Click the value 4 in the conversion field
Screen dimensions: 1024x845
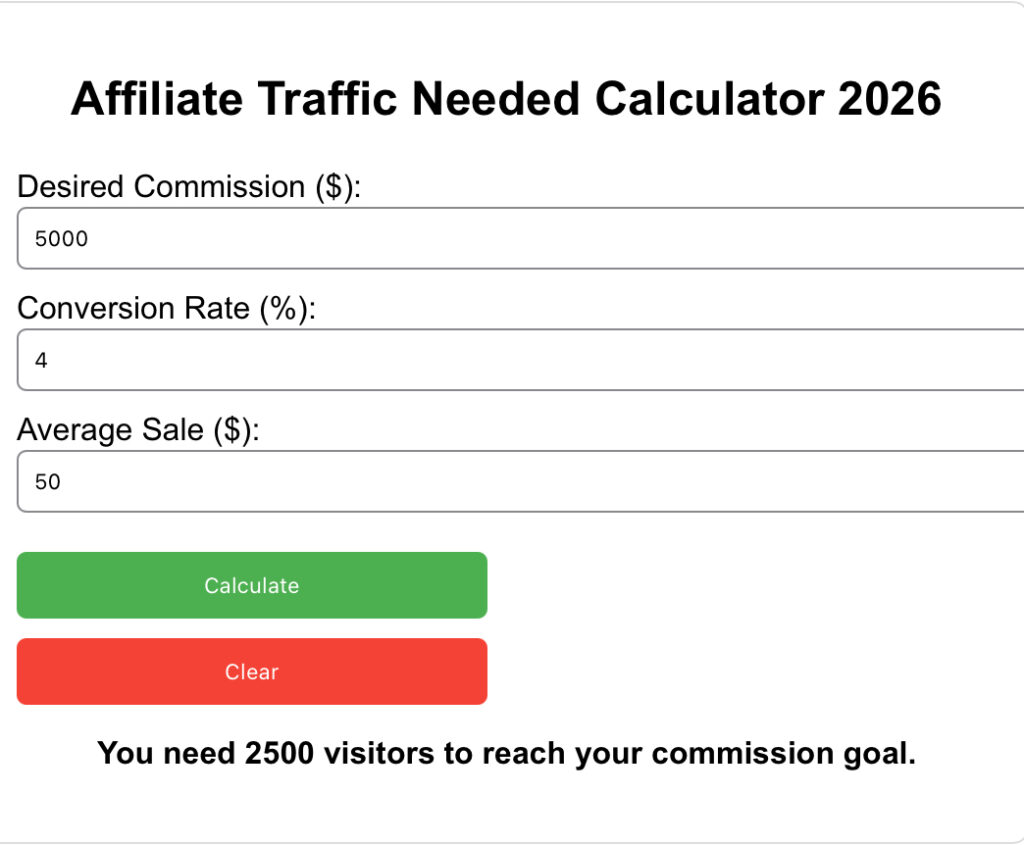click(x=41, y=359)
